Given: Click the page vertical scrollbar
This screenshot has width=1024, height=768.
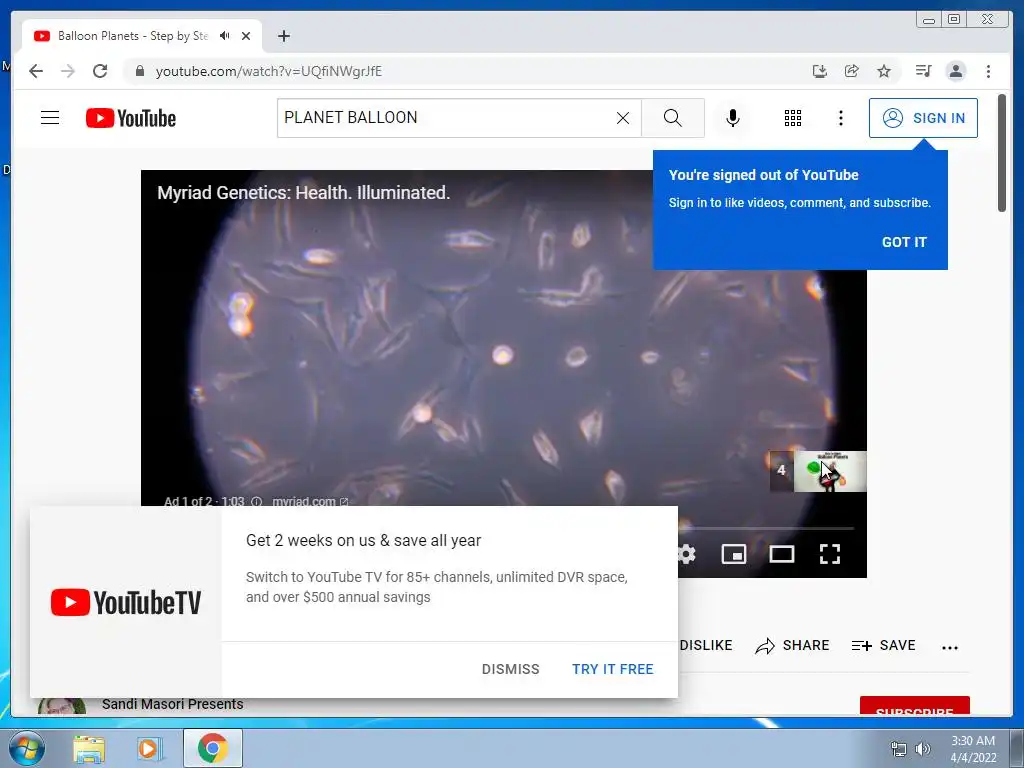Looking at the screenshot, I should click(1002, 153).
